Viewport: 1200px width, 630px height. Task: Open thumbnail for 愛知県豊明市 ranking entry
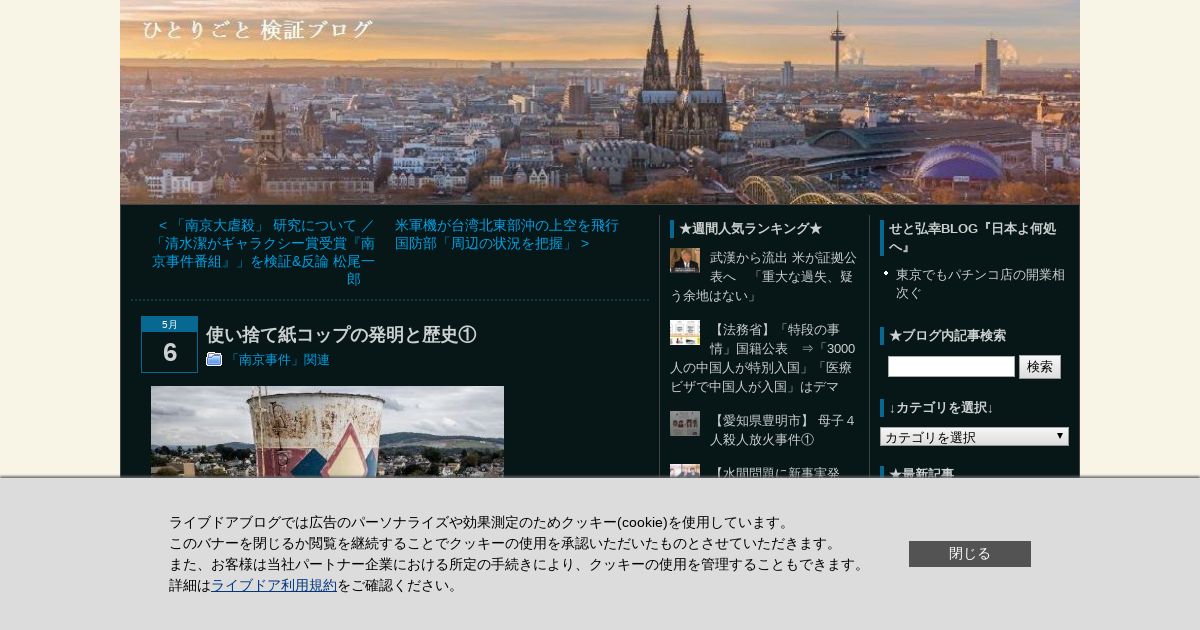coord(685,423)
